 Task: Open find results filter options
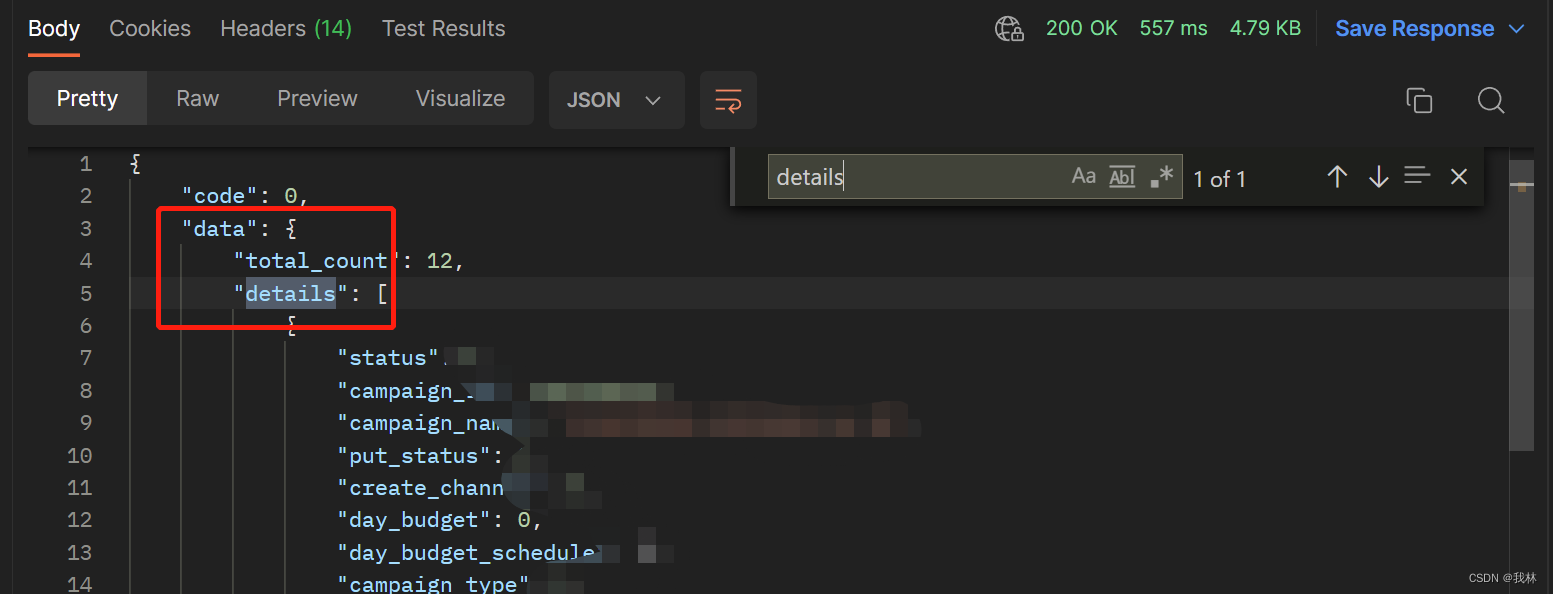tap(1417, 177)
